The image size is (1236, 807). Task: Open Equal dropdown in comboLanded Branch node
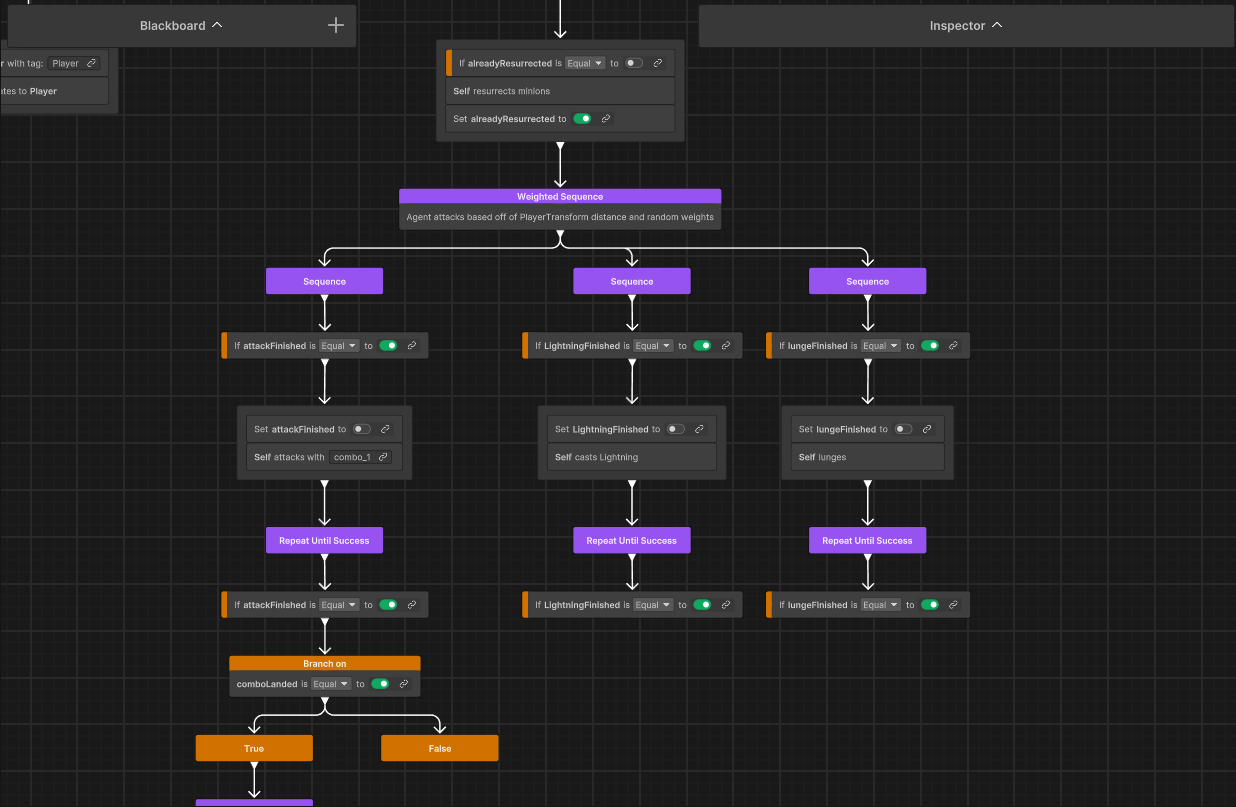pos(330,683)
